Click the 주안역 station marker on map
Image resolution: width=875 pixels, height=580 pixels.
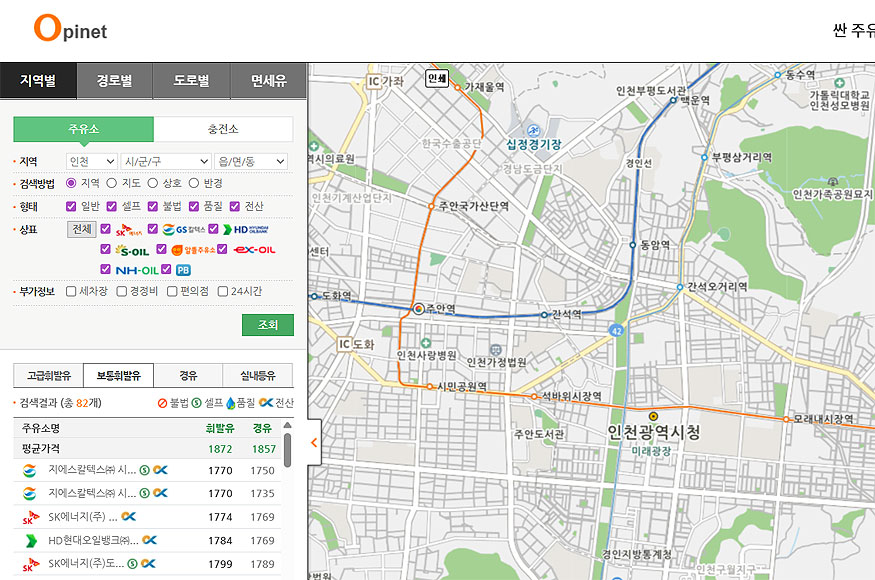coord(418,309)
